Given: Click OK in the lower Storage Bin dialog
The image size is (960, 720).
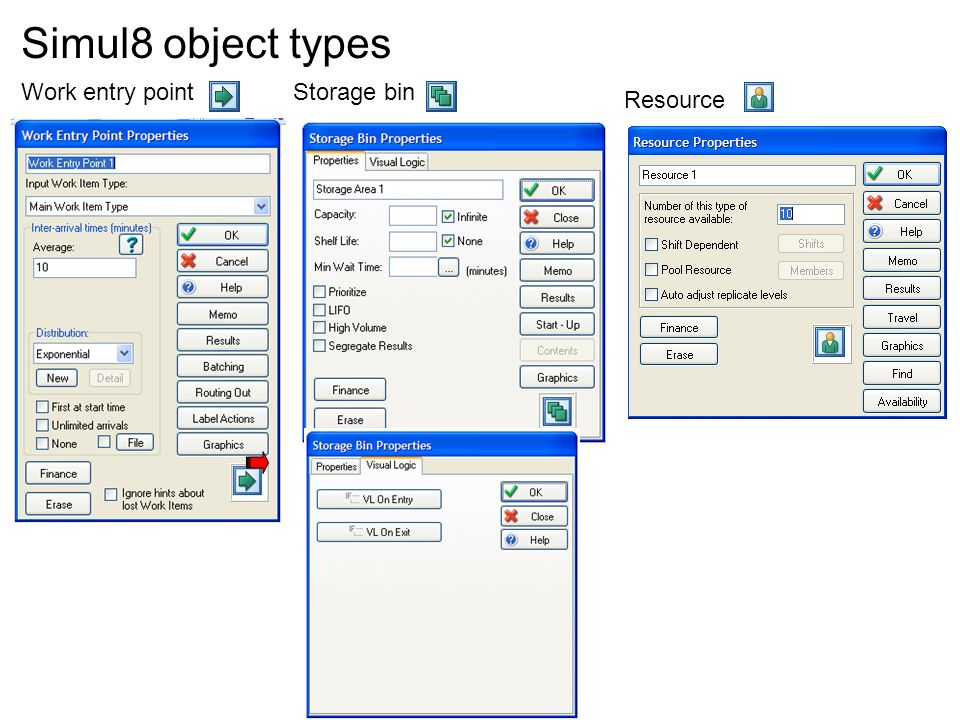Looking at the screenshot, I should point(534,492).
